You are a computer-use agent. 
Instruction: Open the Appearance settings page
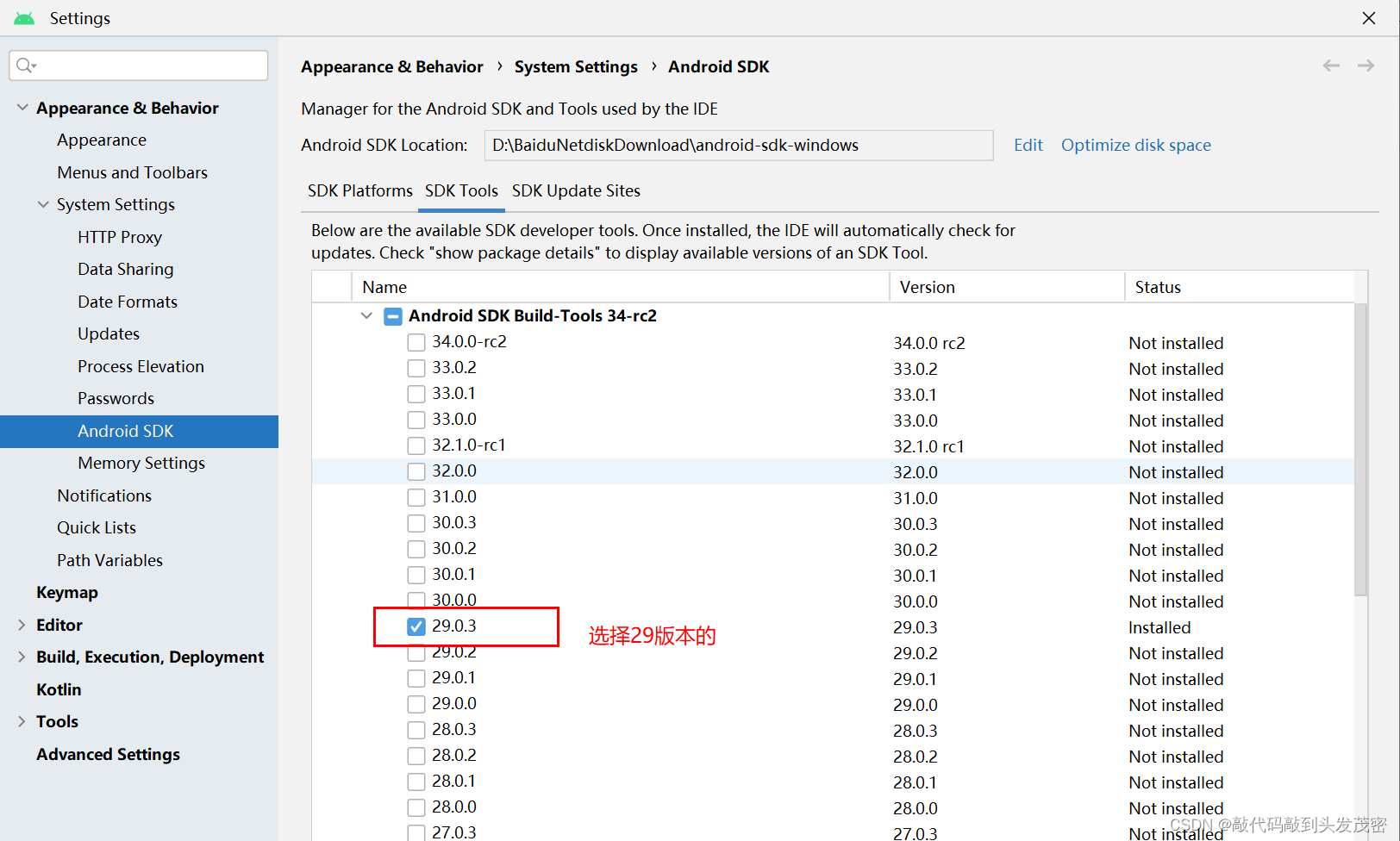102,140
